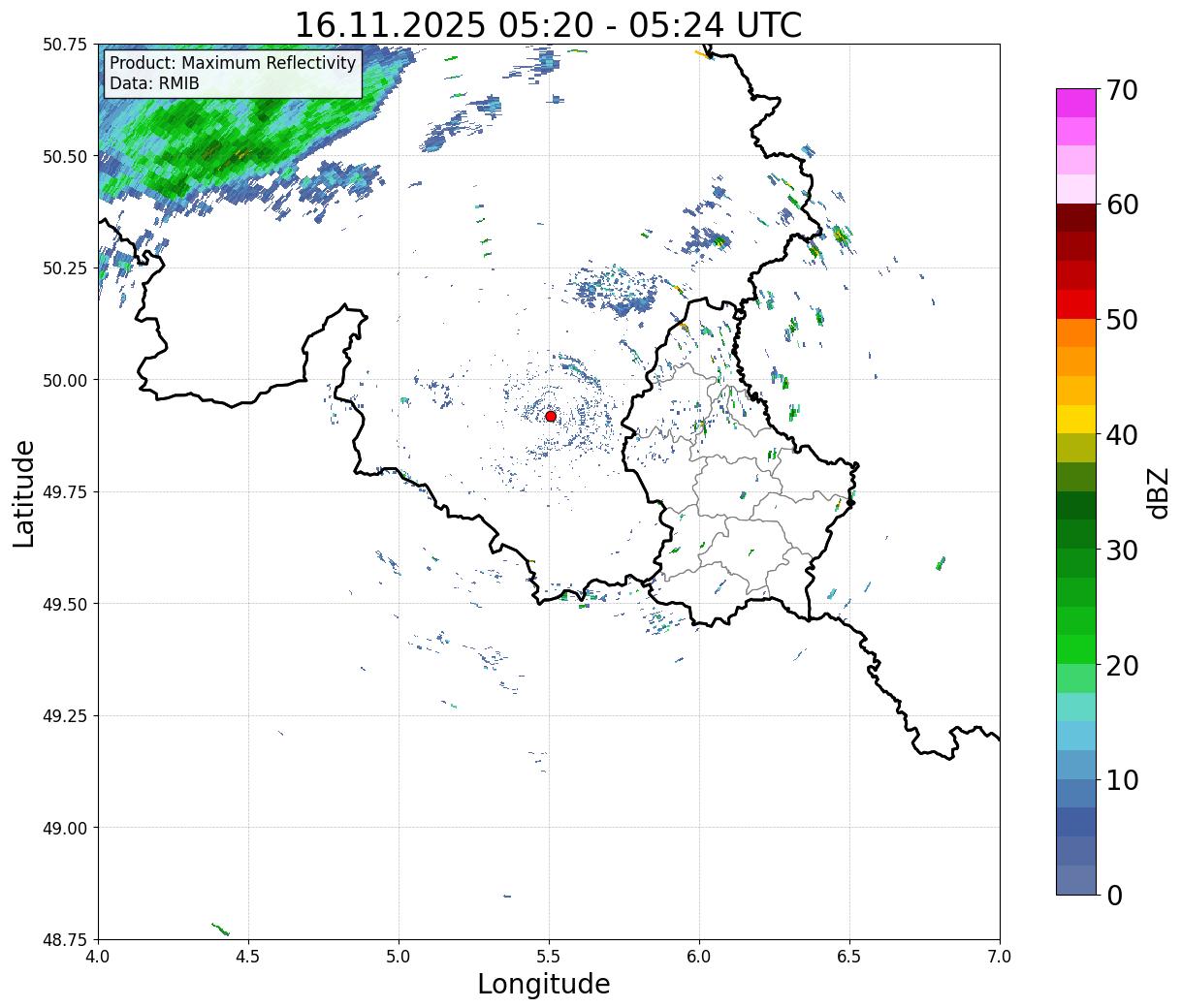Pick the yellow segment at 40 dBZ

pyautogui.click(x=1076, y=420)
